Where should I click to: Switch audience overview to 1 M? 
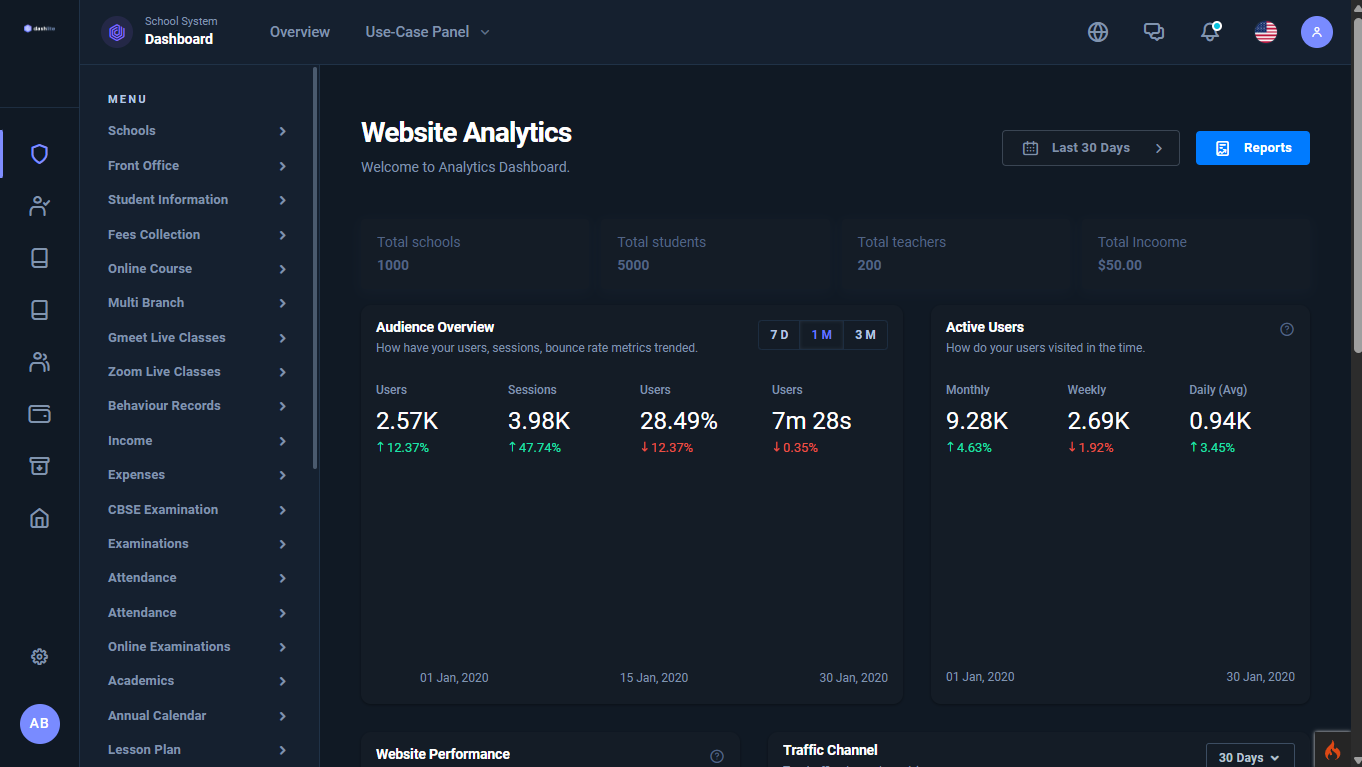point(822,335)
